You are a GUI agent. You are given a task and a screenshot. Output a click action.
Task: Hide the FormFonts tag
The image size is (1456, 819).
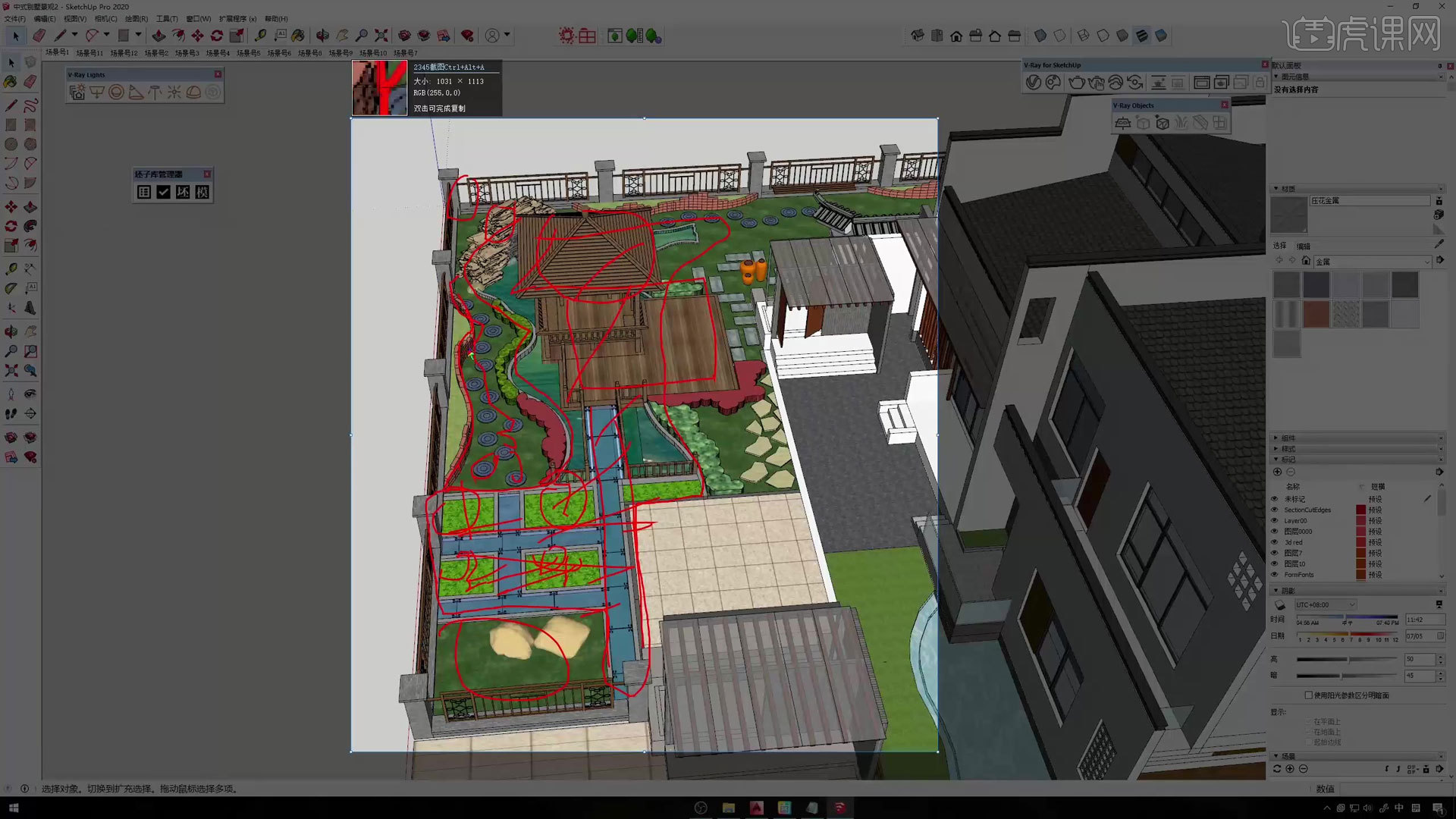(1275, 575)
